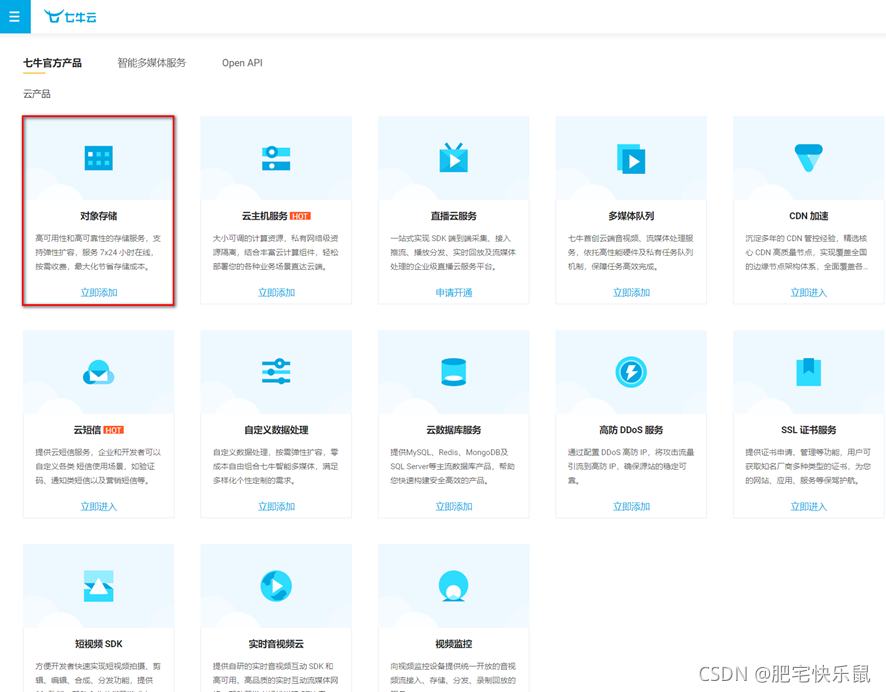Screen dimensions: 886x692
Task: Click the CDN 加速 title text
Action: (809, 216)
